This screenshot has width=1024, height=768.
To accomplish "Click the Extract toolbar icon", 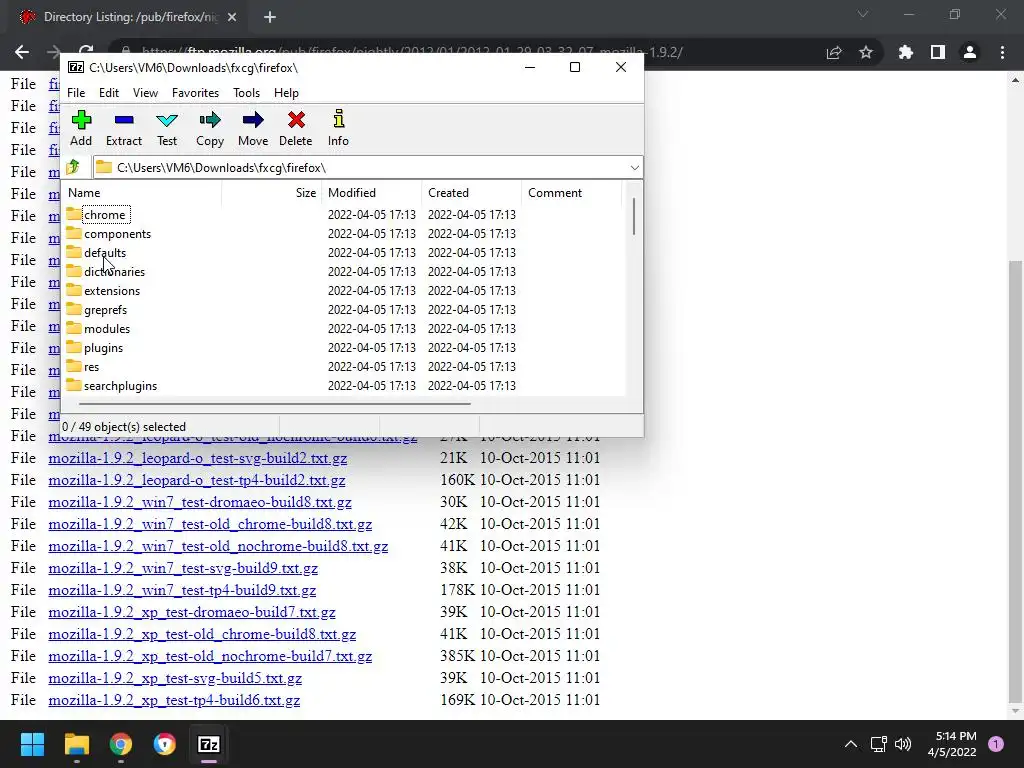I will (123, 128).
